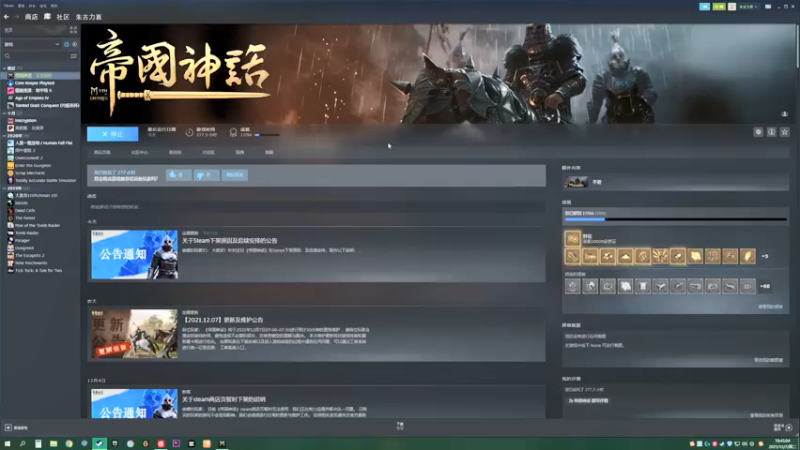The width and height of the screenshot is (800, 450).
Task: Open the downloads icon in the bottom bar
Action: 400,426
